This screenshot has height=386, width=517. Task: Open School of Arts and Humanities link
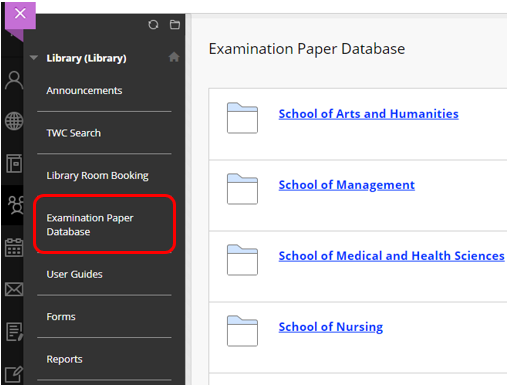coord(369,114)
